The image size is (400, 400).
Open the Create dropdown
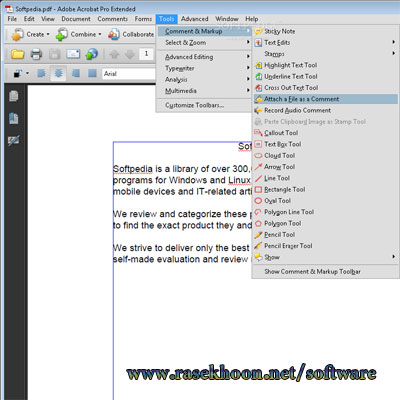[30, 34]
